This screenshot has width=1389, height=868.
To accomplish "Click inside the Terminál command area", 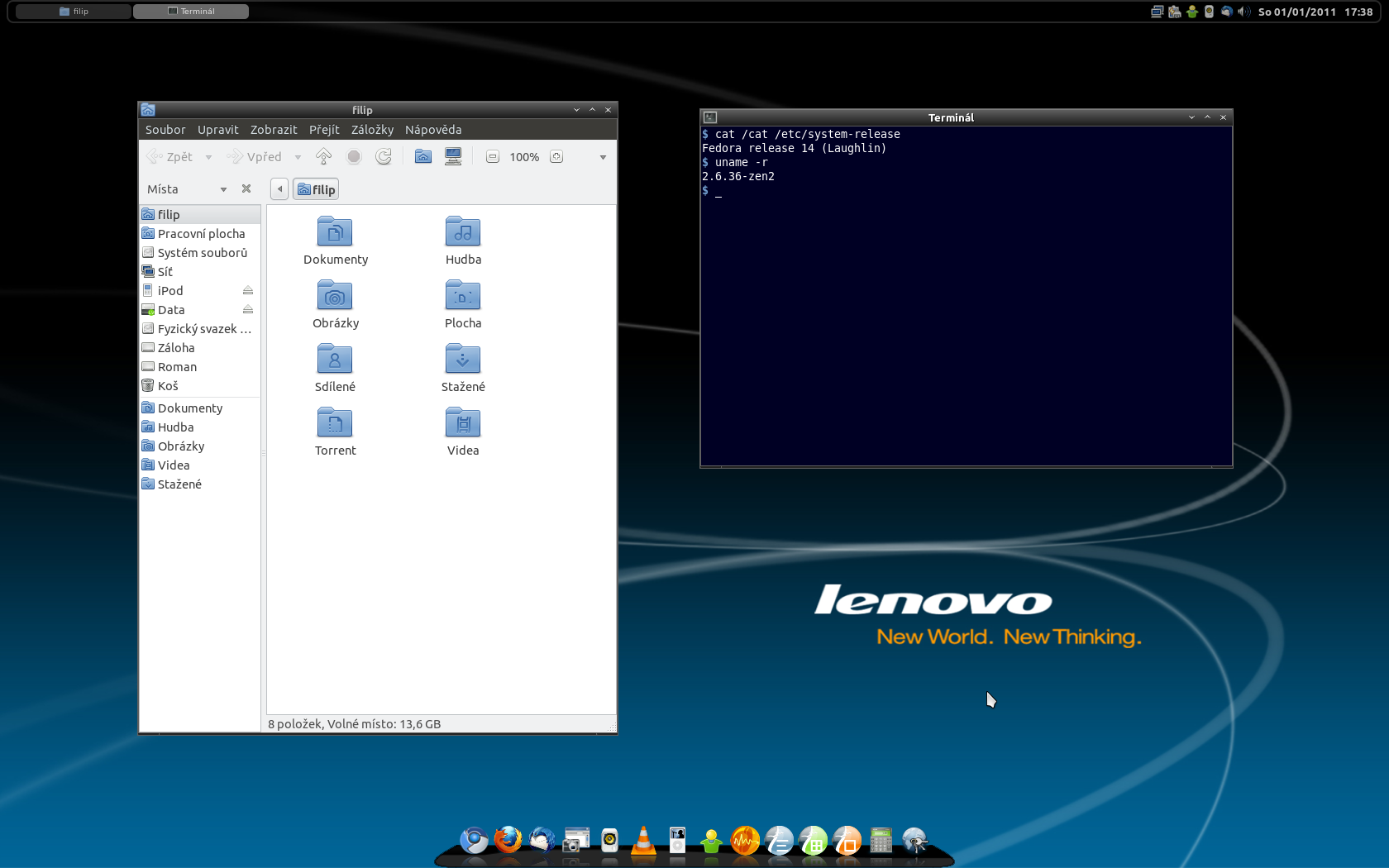I will click(x=966, y=296).
